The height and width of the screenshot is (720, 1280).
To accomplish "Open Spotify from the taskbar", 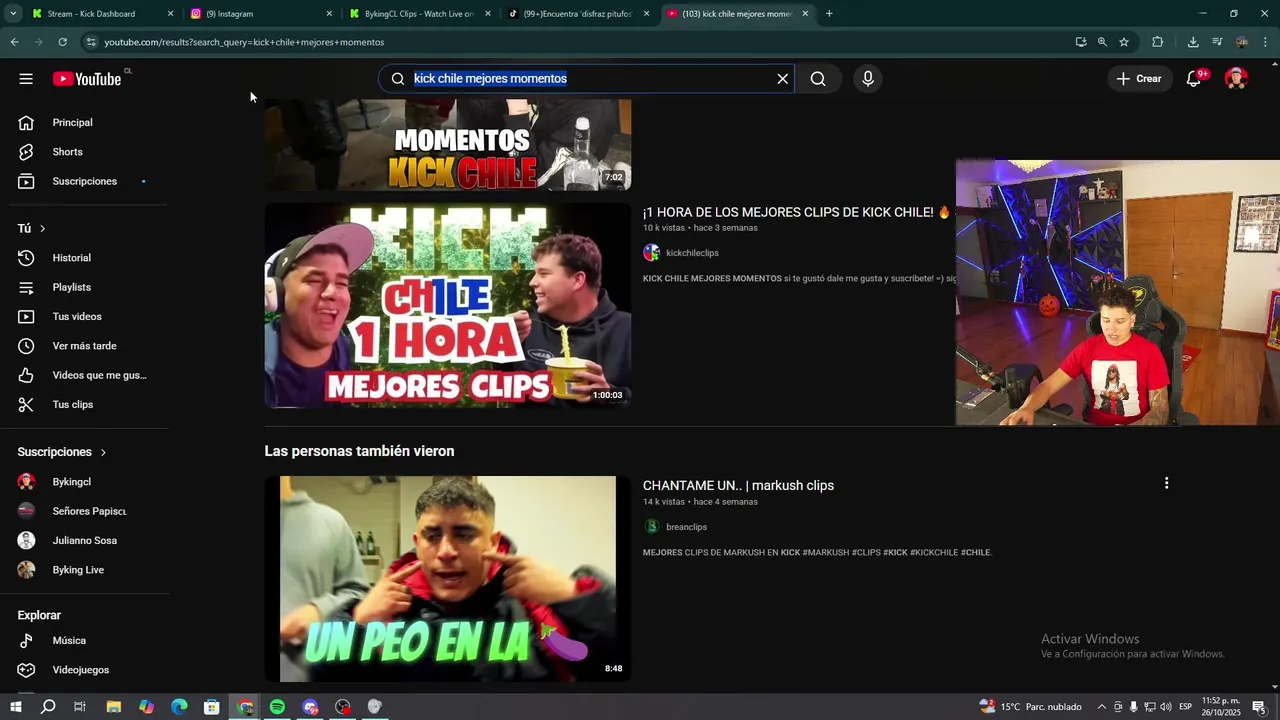I will [x=278, y=707].
